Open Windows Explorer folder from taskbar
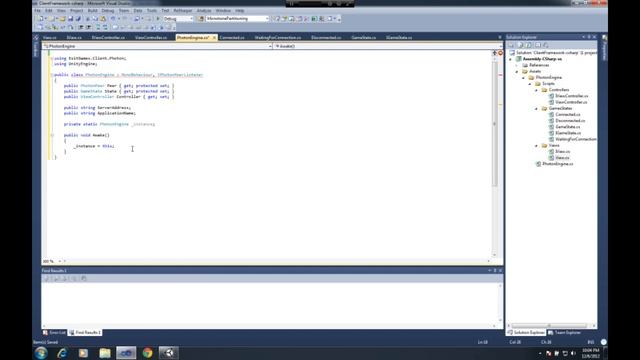640x360 pixels. click(105, 353)
